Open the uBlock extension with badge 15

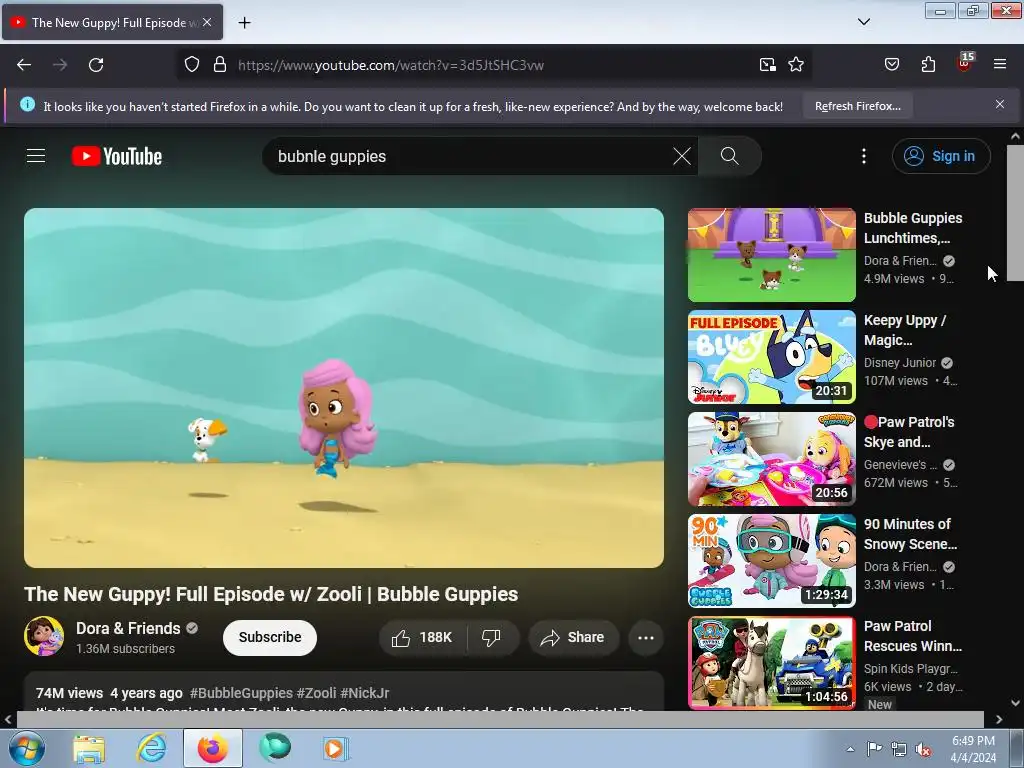(965, 63)
